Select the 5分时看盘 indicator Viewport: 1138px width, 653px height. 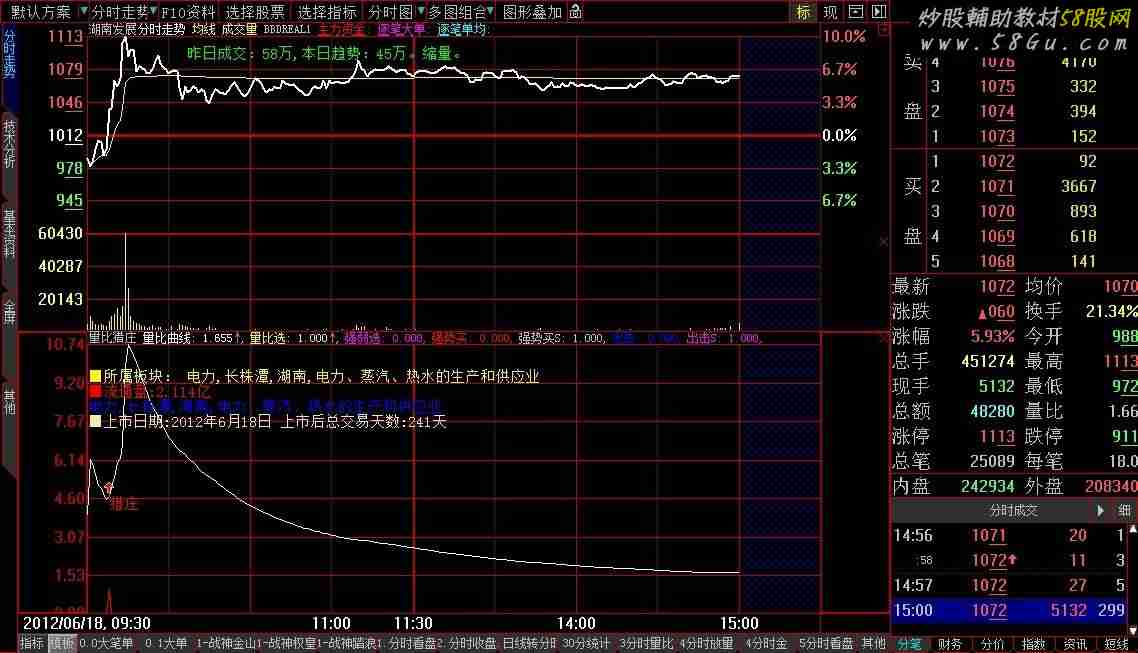tap(826, 644)
